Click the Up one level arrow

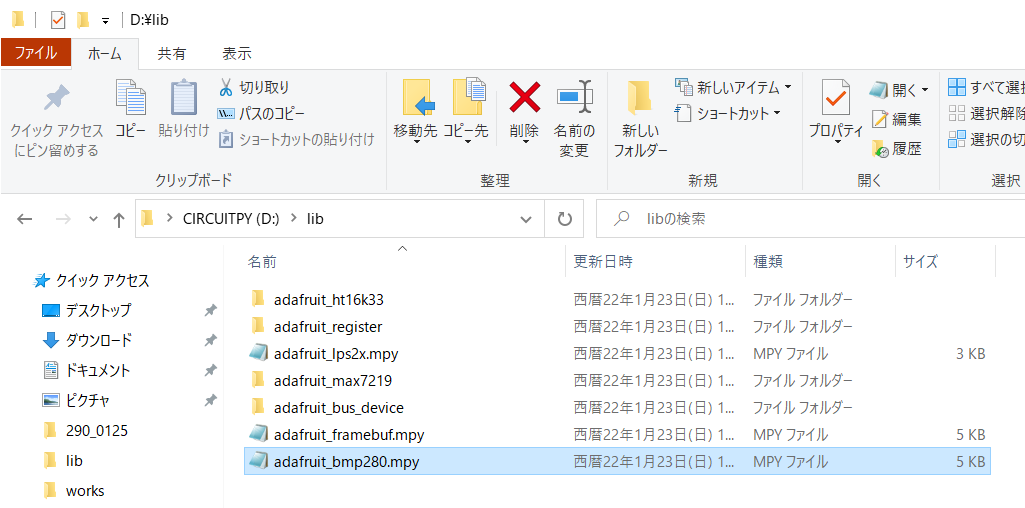[118, 220]
